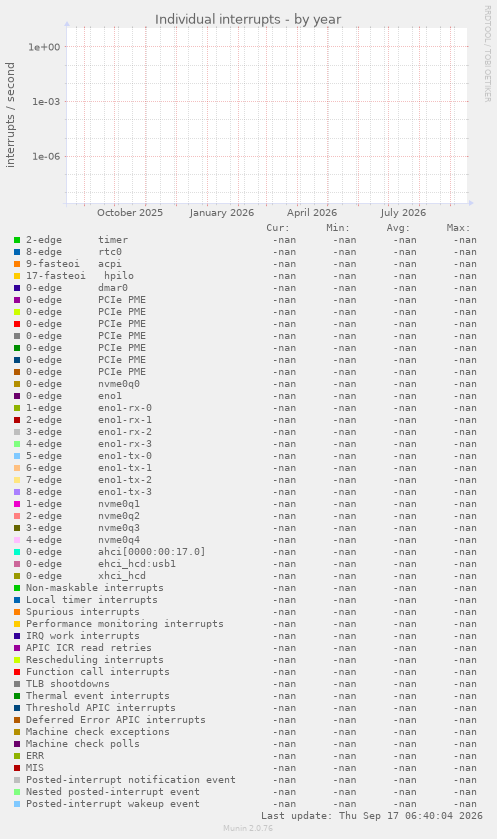This screenshot has height=839, width=497.
Task: Click the cyan swatch beside ahci[0000:00:17.0]
Action: [x=17, y=552]
